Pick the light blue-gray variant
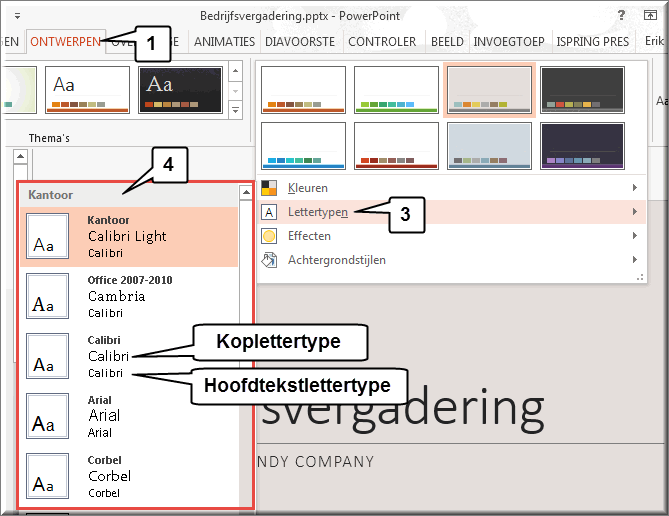The image size is (669, 516). click(x=489, y=146)
